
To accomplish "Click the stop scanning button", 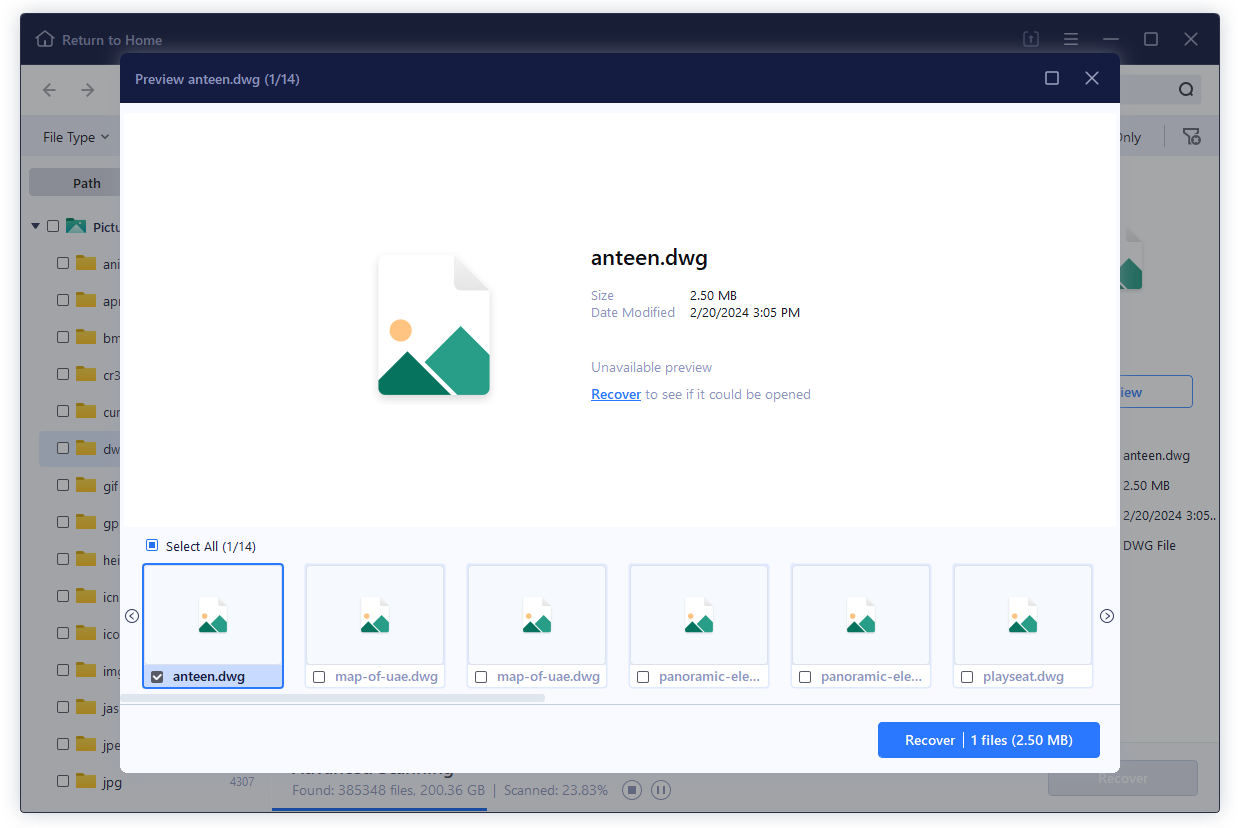I will 631,790.
